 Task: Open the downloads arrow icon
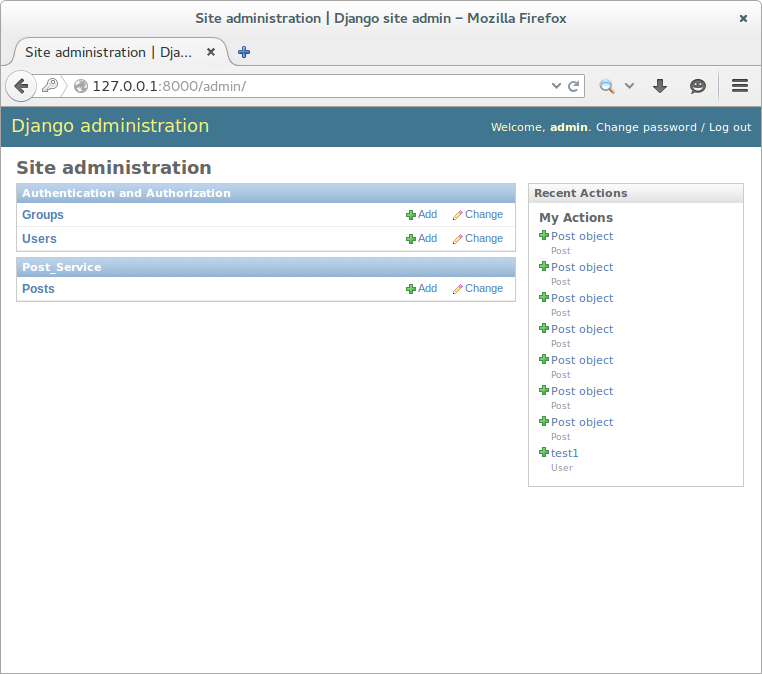(659, 86)
